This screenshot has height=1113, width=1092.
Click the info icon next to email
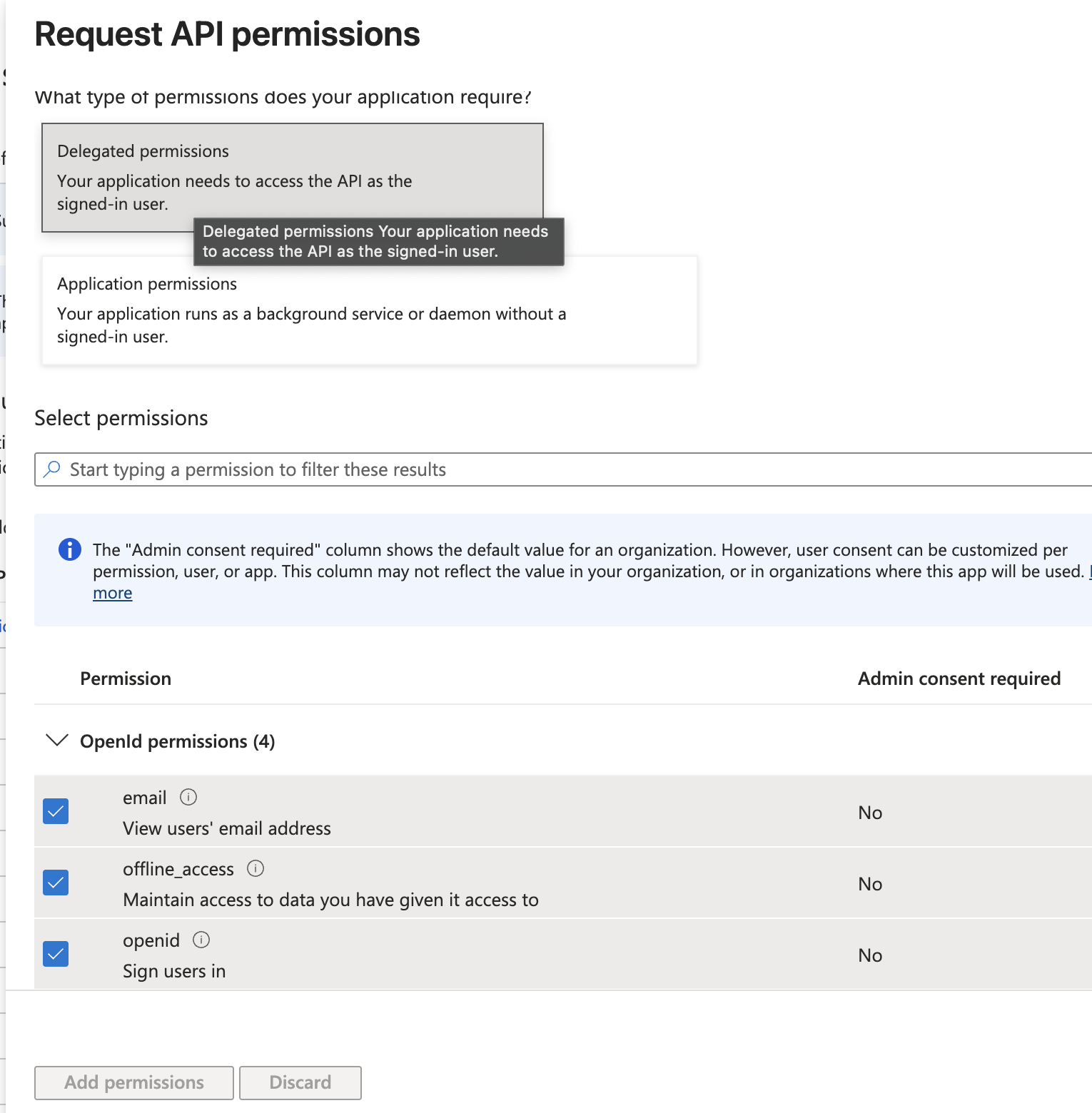pos(188,797)
